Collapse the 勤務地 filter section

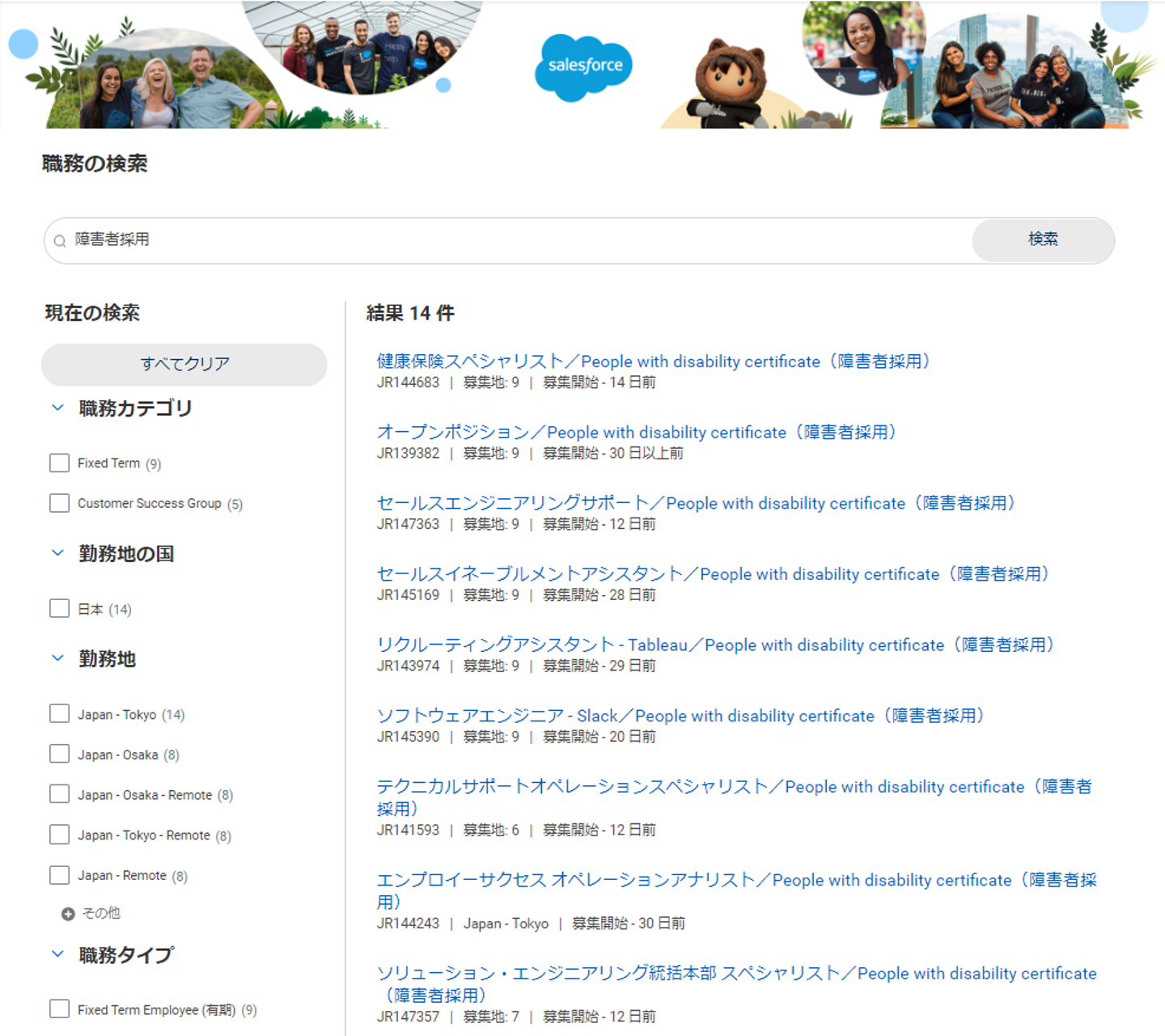pos(57,658)
